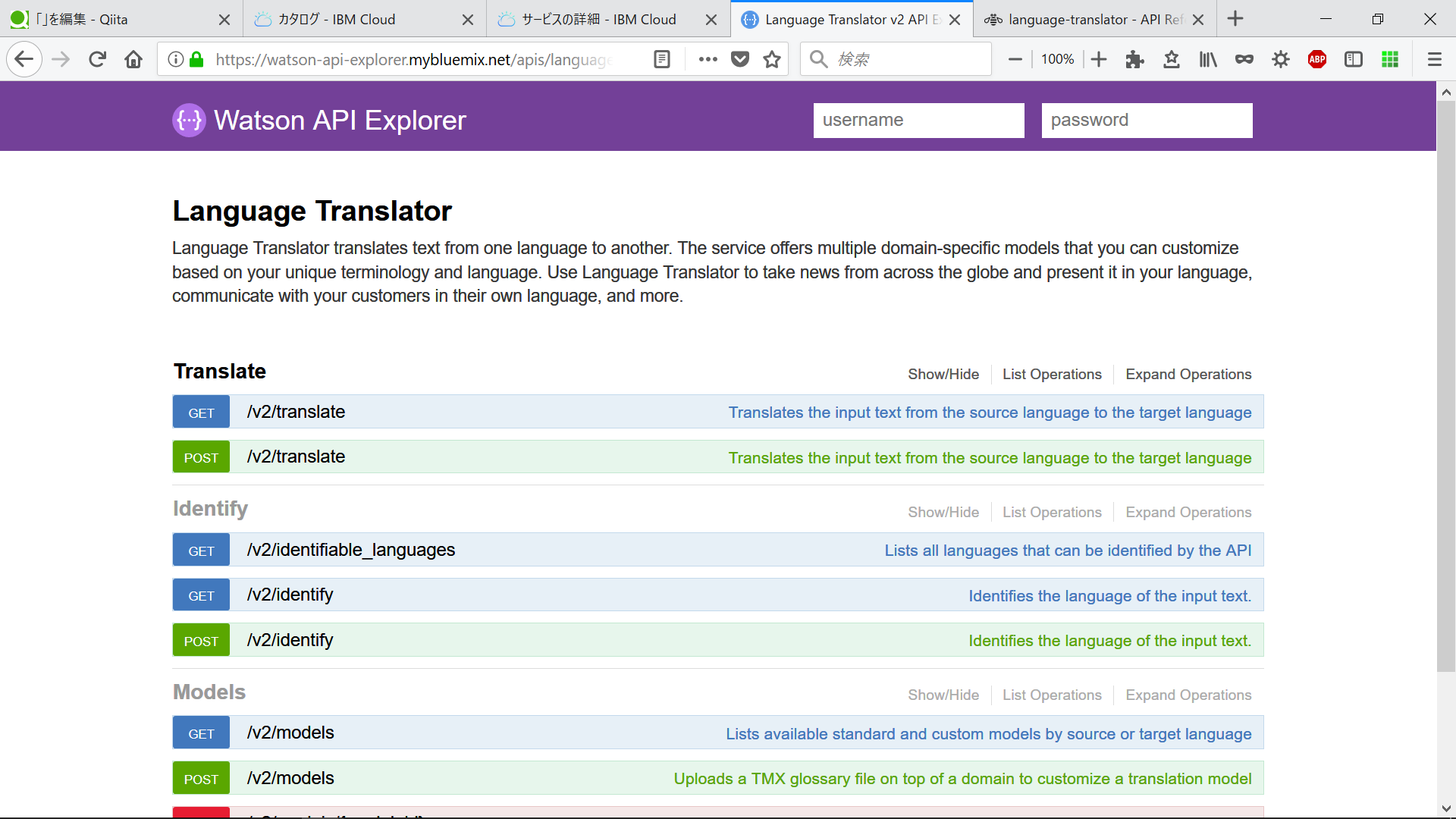Click the Pocket save icon
Screen dimensions: 1456x819
[x=739, y=58]
